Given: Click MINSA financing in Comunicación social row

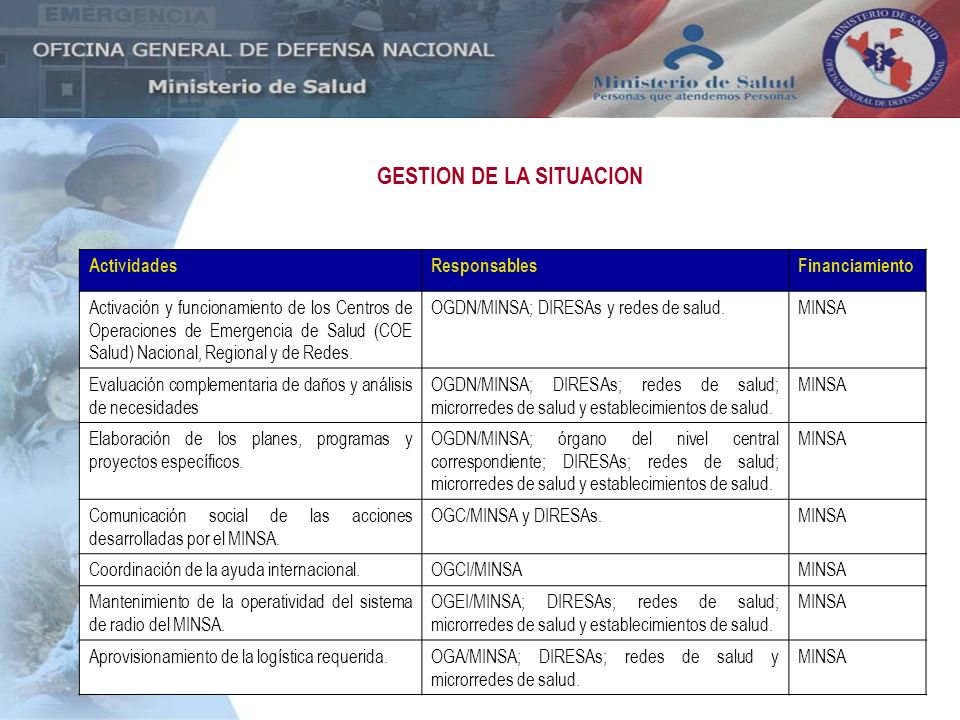Looking at the screenshot, I should tap(857, 527).
